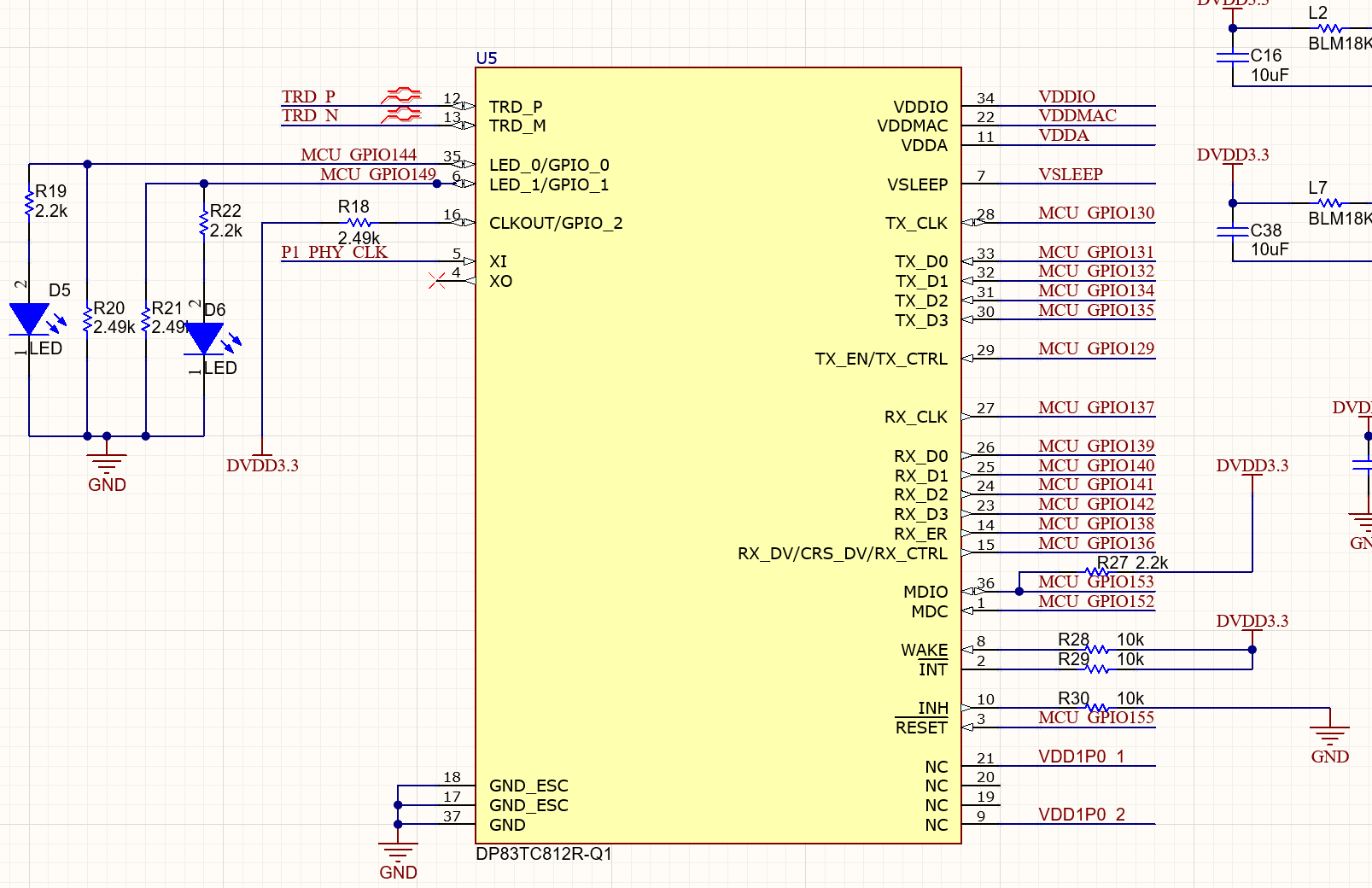Select the R21 resistor symbol
The image size is (1372, 888).
pos(146,319)
